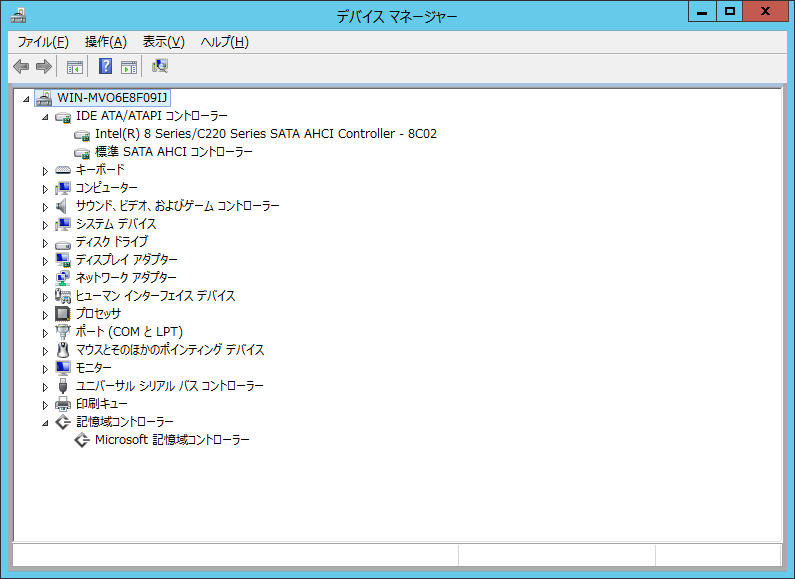Expand the ヒューマン インターフェイス デバイス node
The height and width of the screenshot is (579, 795).
[x=45, y=297]
